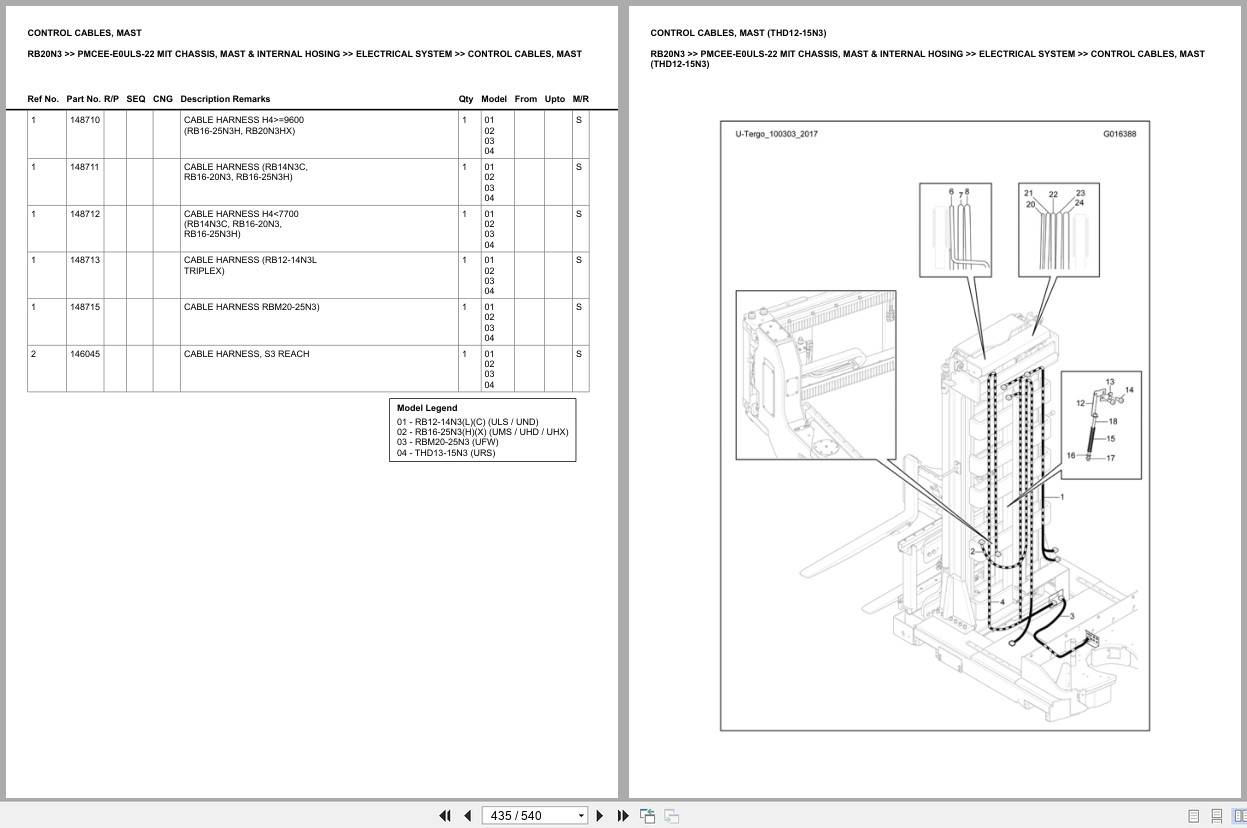This screenshot has width=1247, height=828.
Task: Click part number 148711
Action: point(85,167)
